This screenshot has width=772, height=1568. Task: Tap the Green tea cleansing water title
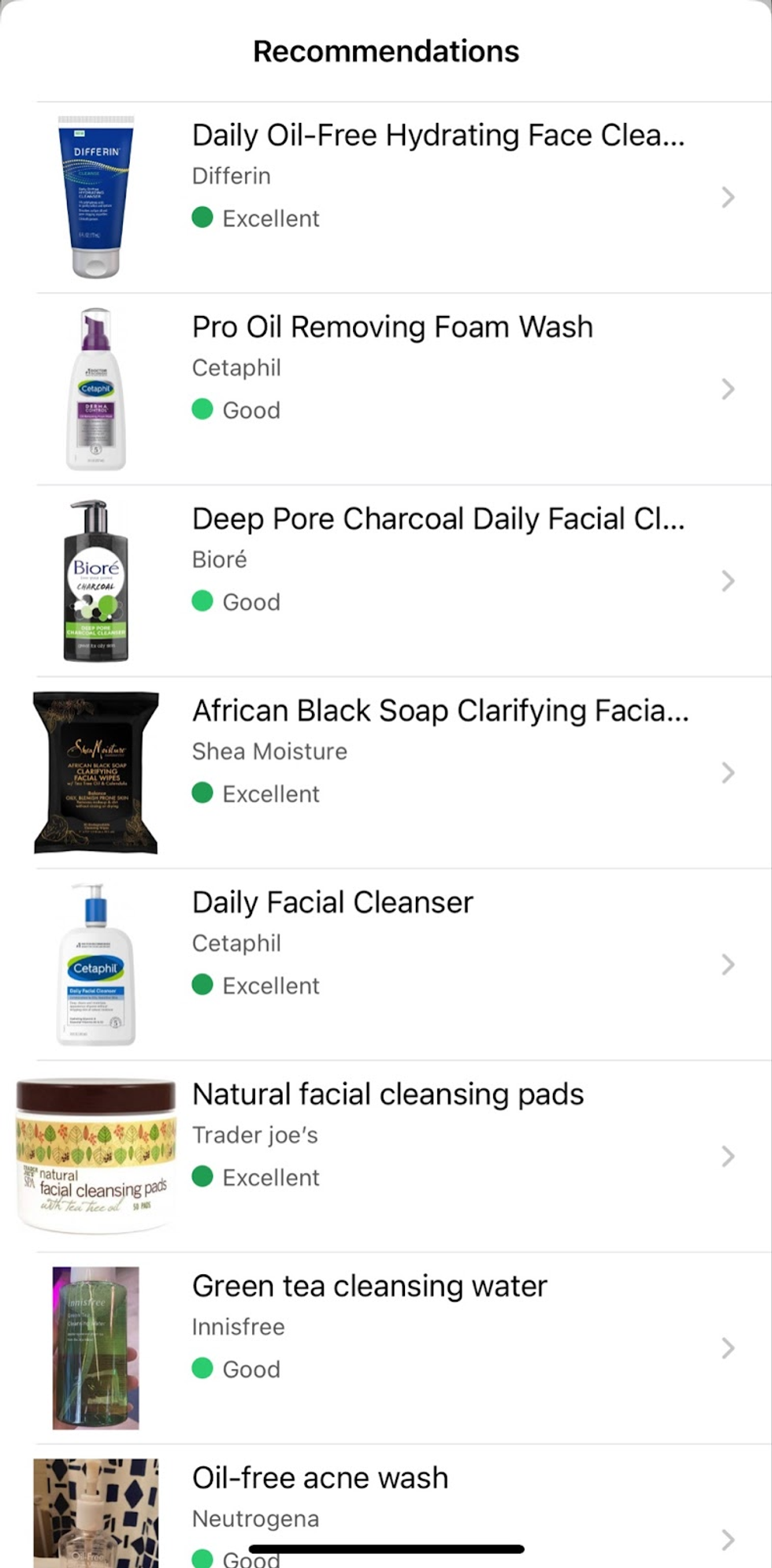(369, 1286)
